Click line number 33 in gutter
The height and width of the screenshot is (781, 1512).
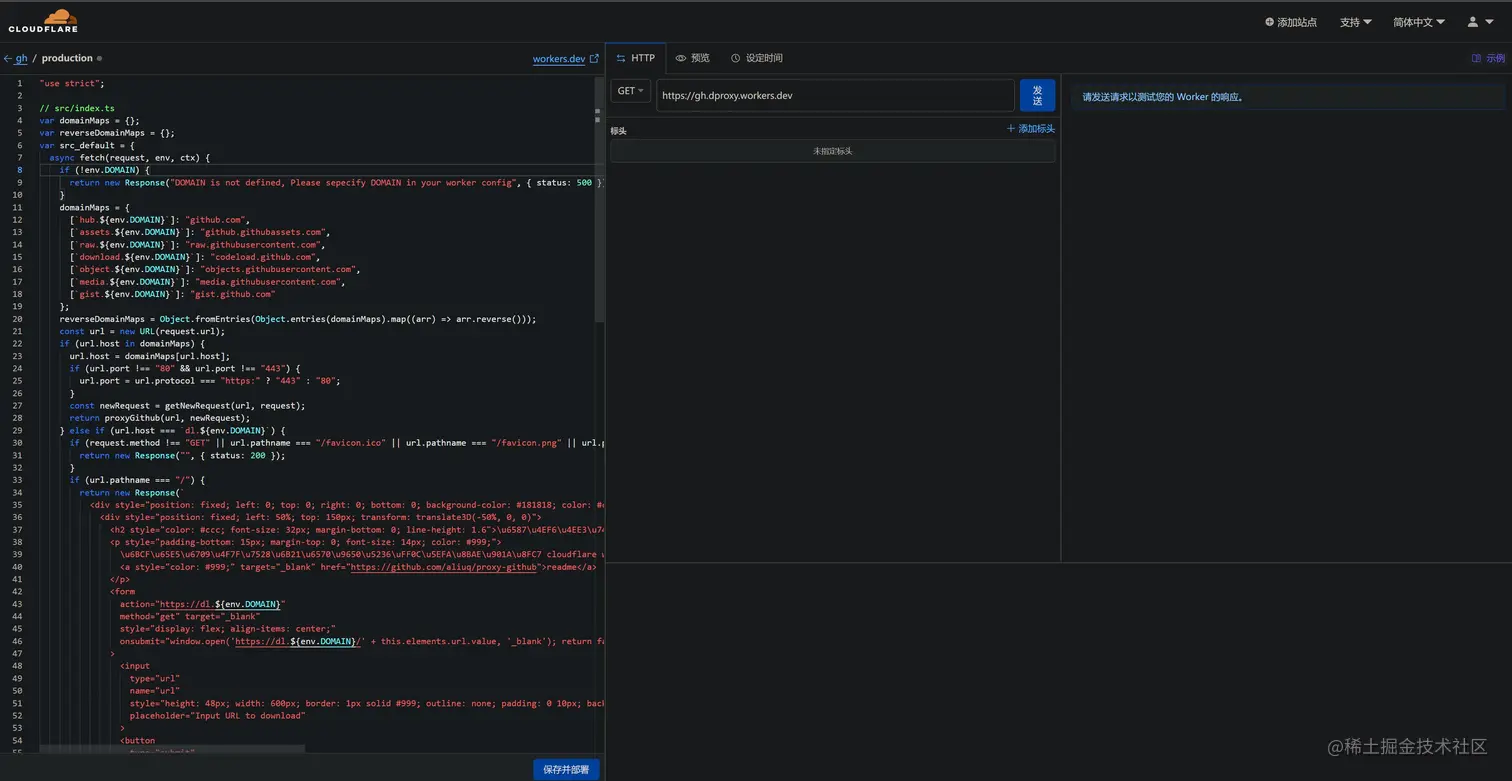(18, 480)
